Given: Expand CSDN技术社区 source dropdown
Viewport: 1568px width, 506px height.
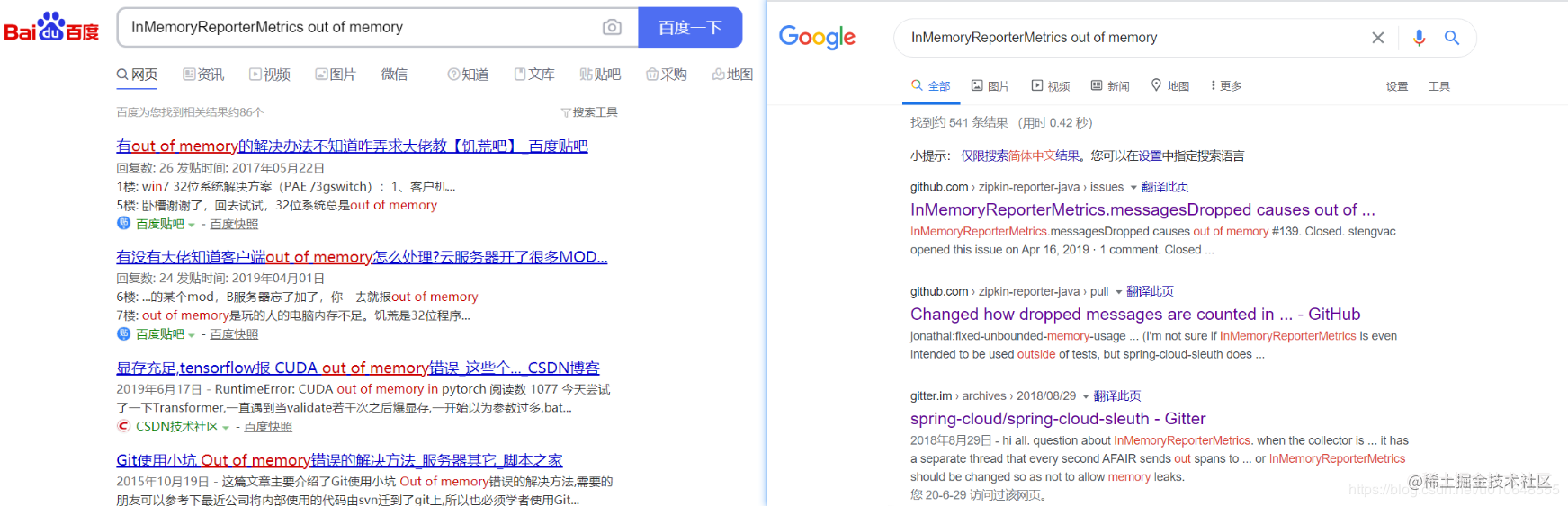Looking at the screenshot, I should click(x=226, y=428).
